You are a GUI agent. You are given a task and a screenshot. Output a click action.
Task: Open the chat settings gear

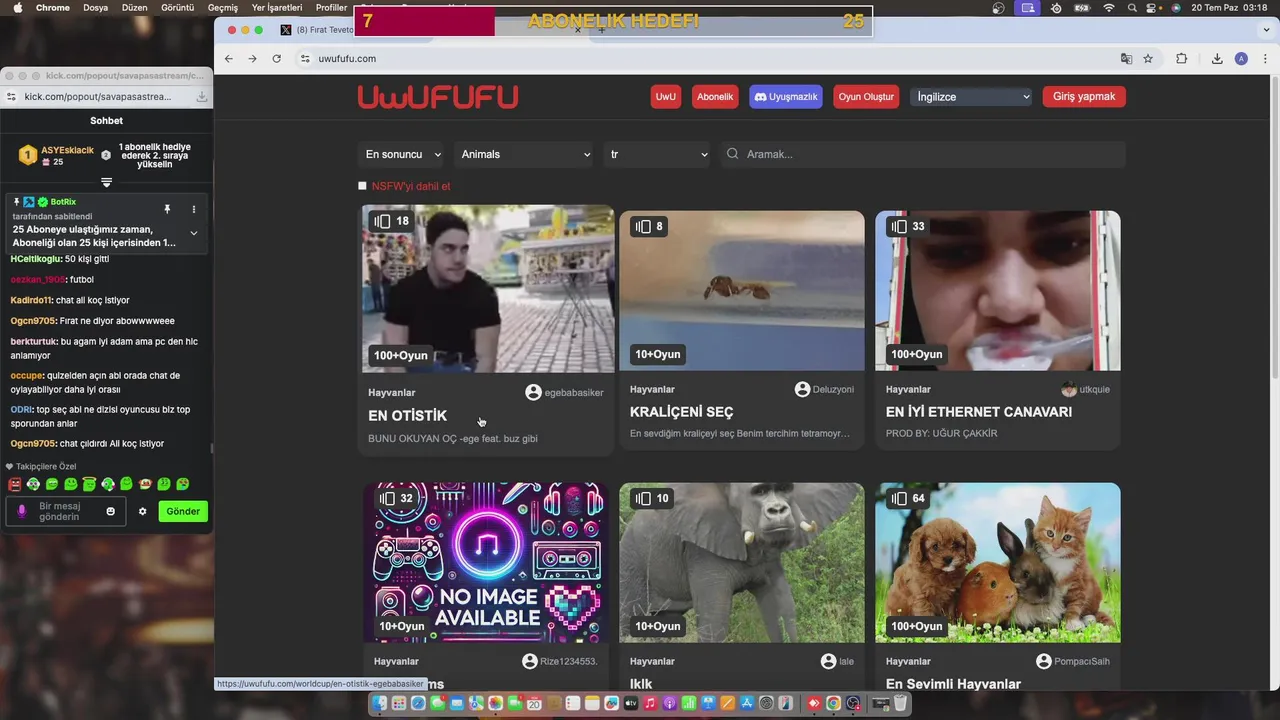point(142,511)
